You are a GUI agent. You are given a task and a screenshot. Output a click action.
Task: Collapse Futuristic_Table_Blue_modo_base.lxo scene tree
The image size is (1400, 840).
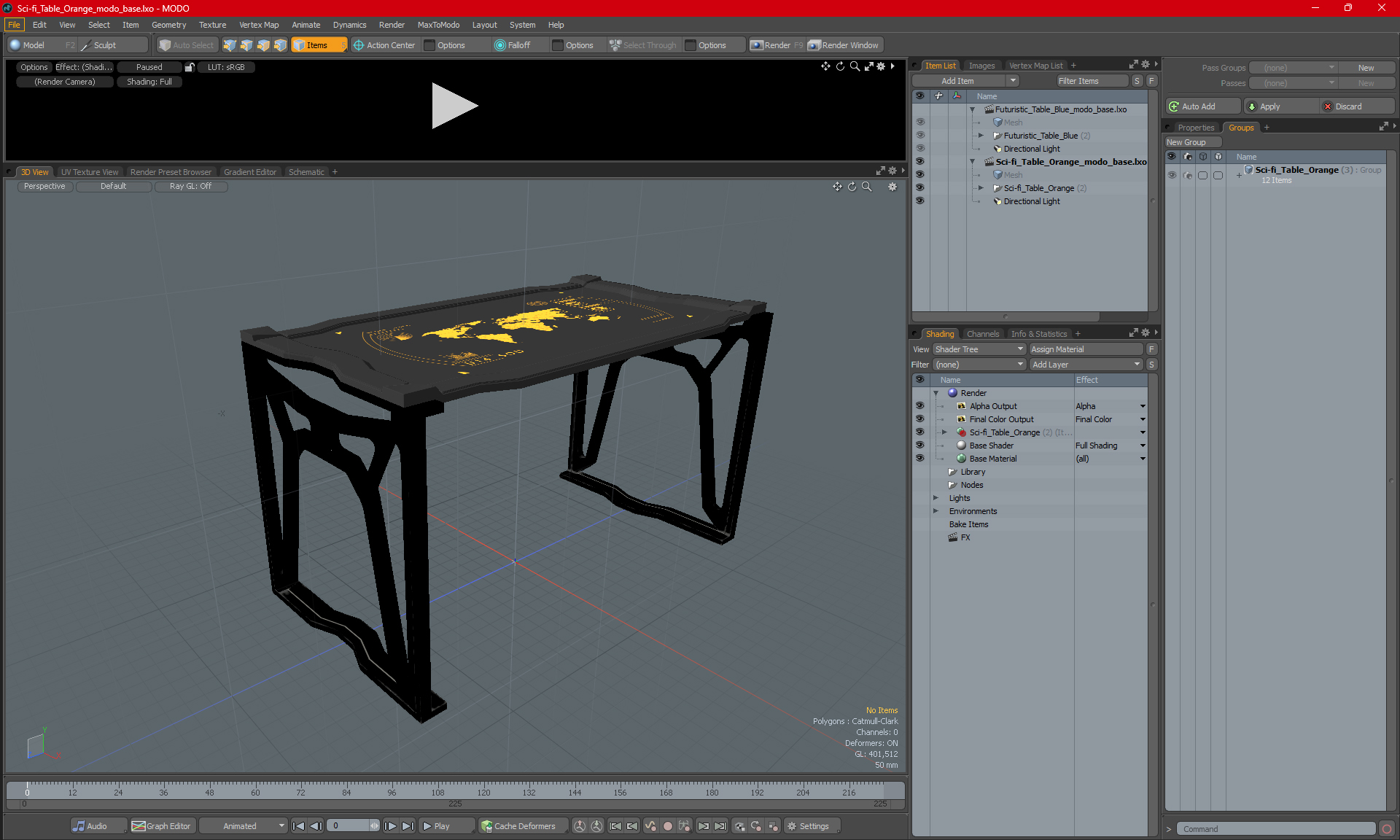click(972, 109)
